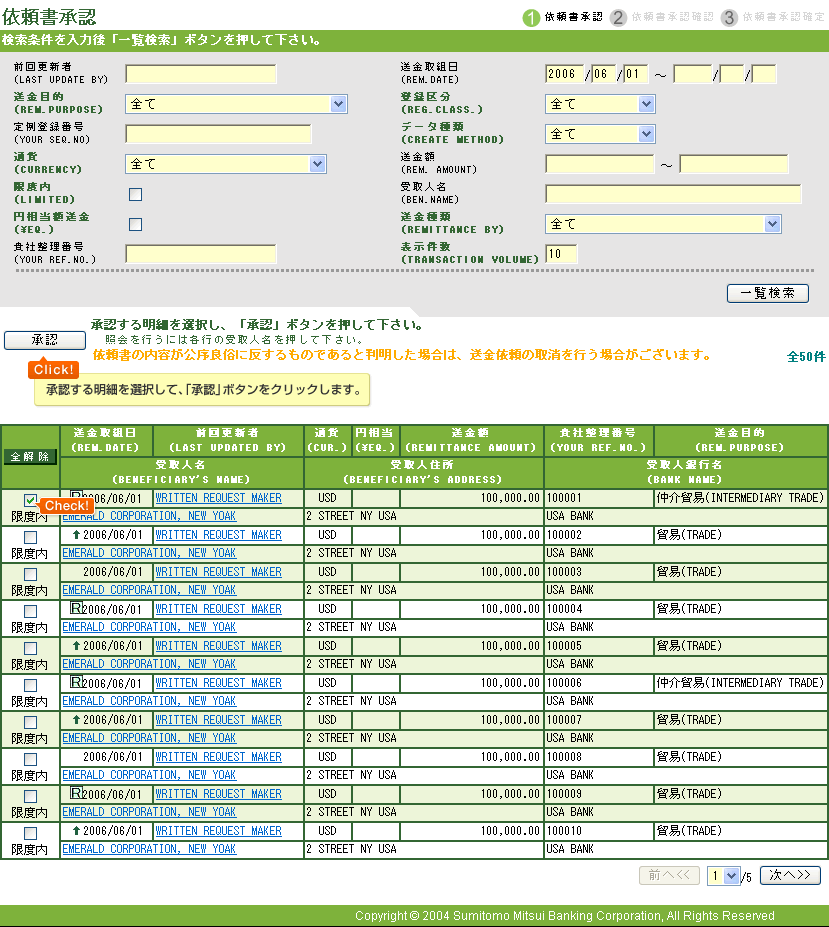Click the start year field showing 2006
The height and width of the screenshot is (927, 829).
click(565, 74)
